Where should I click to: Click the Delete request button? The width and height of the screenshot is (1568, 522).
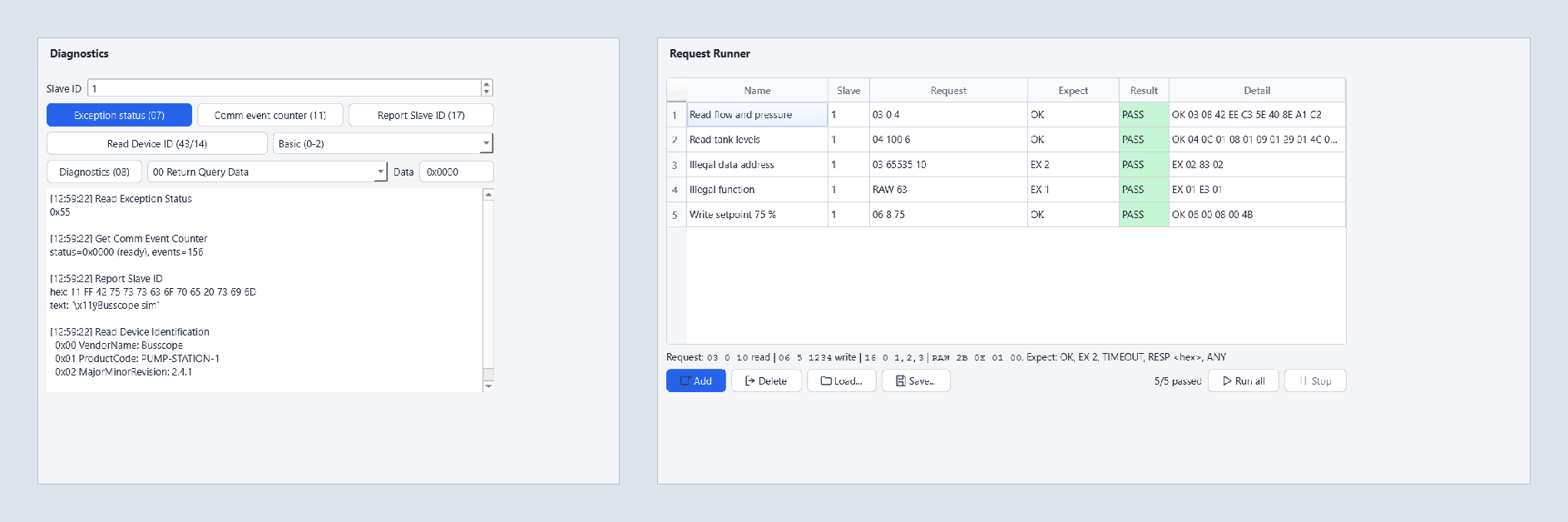(766, 380)
